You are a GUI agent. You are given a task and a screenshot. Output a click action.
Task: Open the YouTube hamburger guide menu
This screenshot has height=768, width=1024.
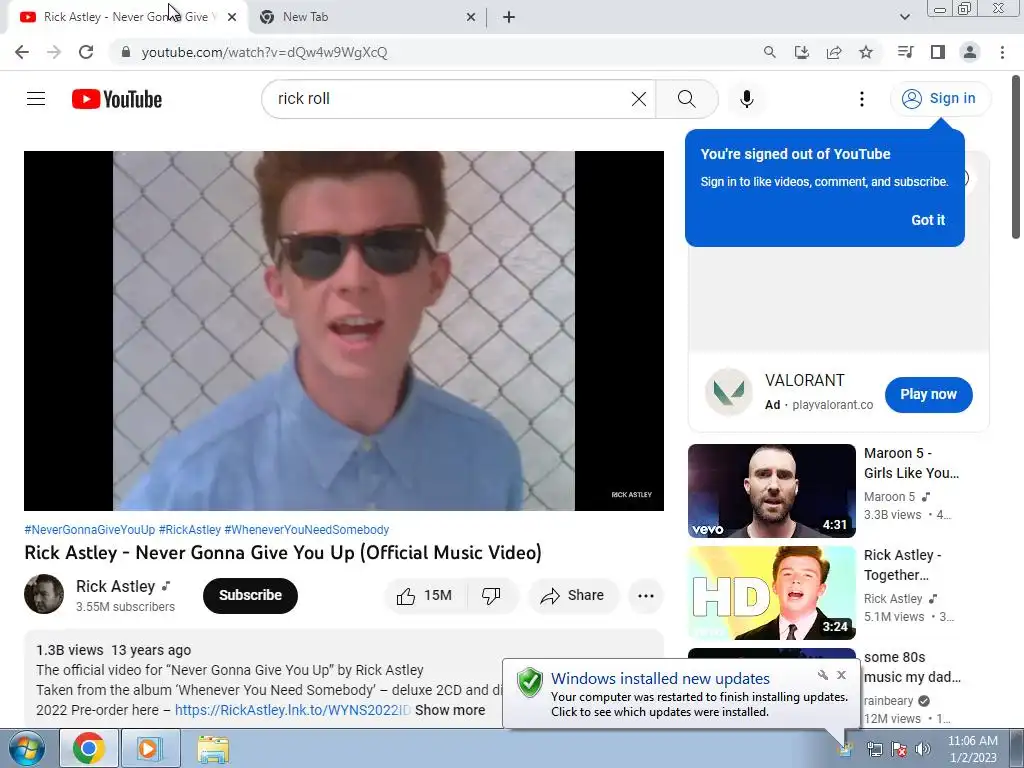point(36,99)
